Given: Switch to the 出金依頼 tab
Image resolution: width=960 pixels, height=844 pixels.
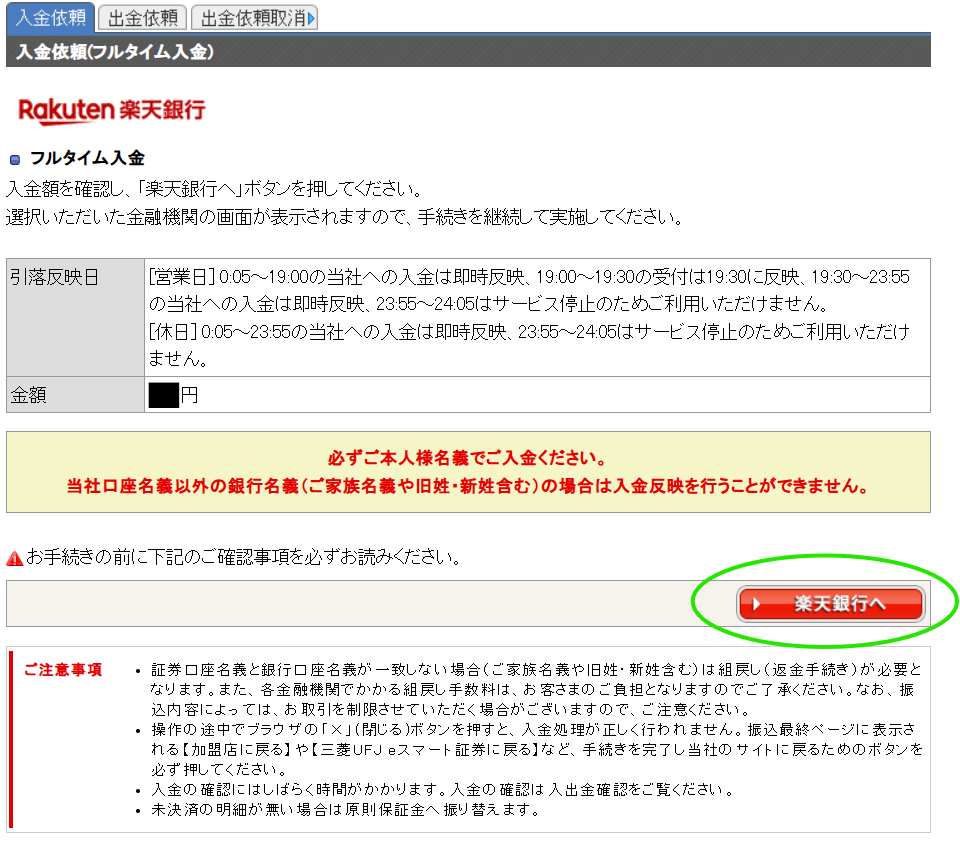Looking at the screenshot, I should coord(142,18).
